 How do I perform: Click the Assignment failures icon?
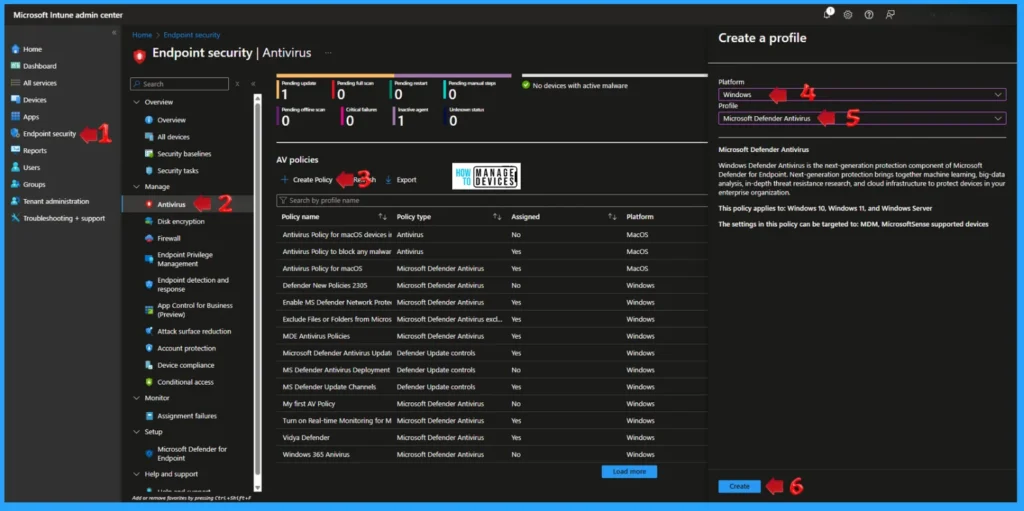(x=149, y=416)
